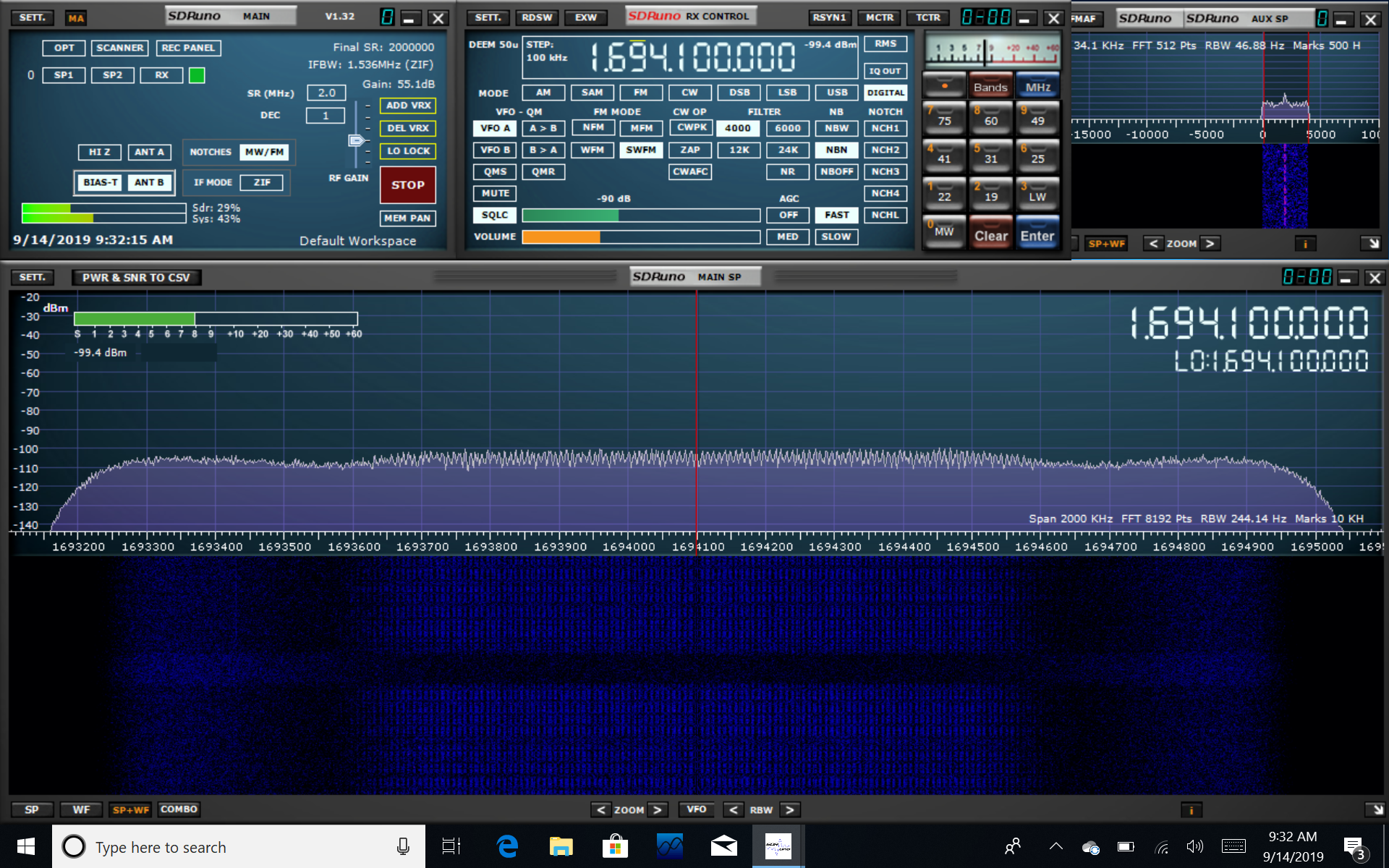Image resolution: width=1389 pixels, height=868 pixels.
Task: Switch Main SP to WF view
Action: 81,809
